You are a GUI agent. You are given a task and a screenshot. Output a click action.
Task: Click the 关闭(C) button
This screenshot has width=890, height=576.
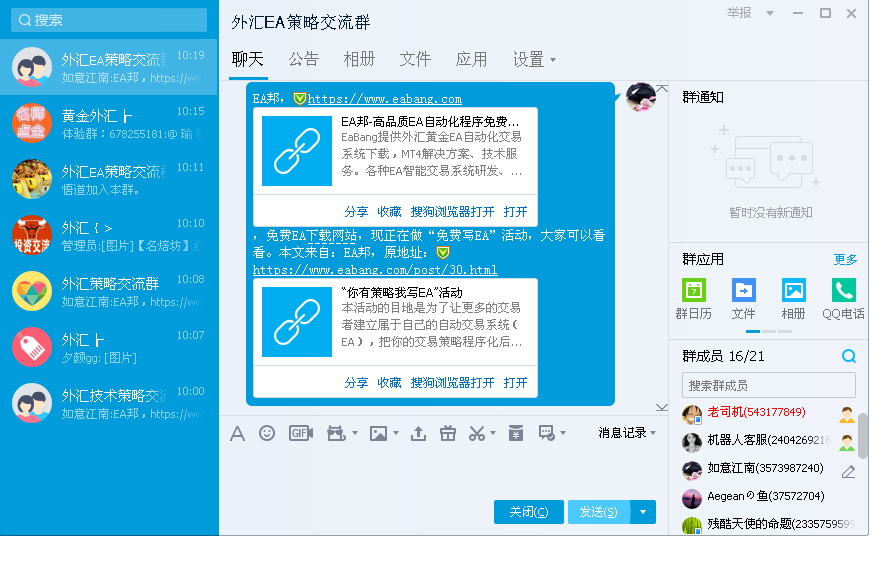[528, 512]
